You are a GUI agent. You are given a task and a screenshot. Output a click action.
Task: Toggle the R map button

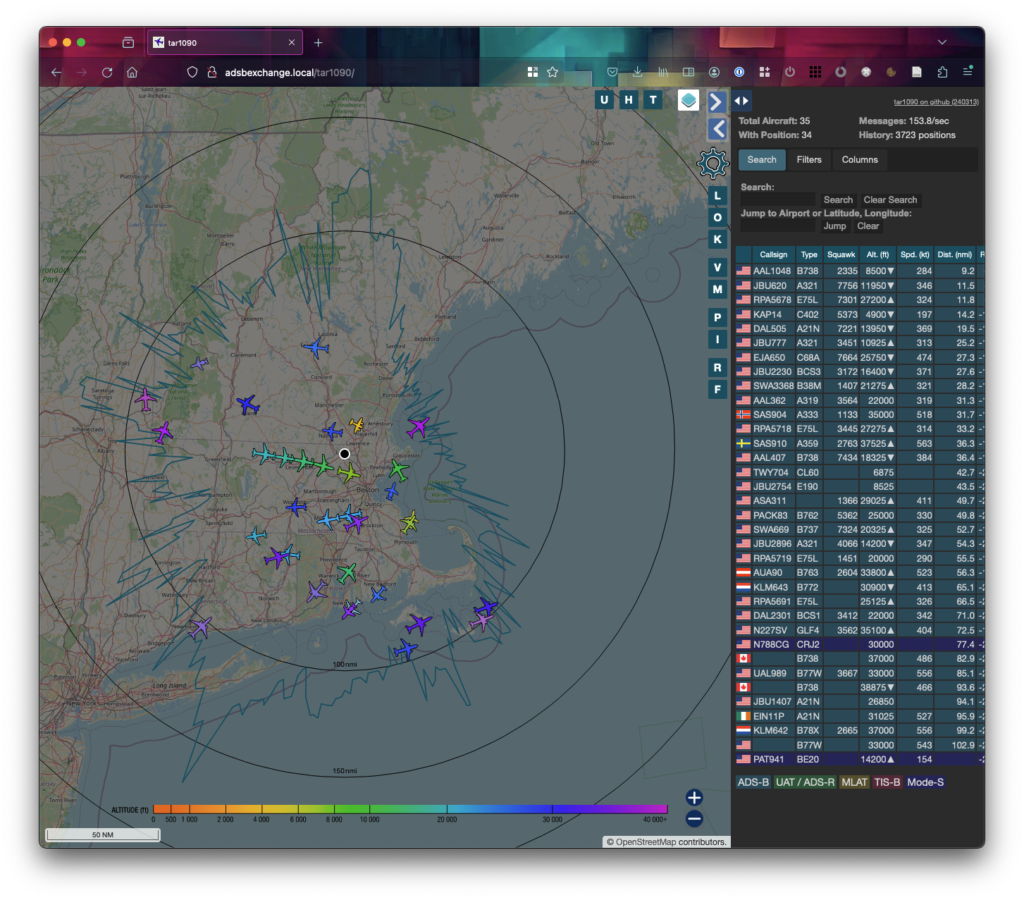[717, 368]
